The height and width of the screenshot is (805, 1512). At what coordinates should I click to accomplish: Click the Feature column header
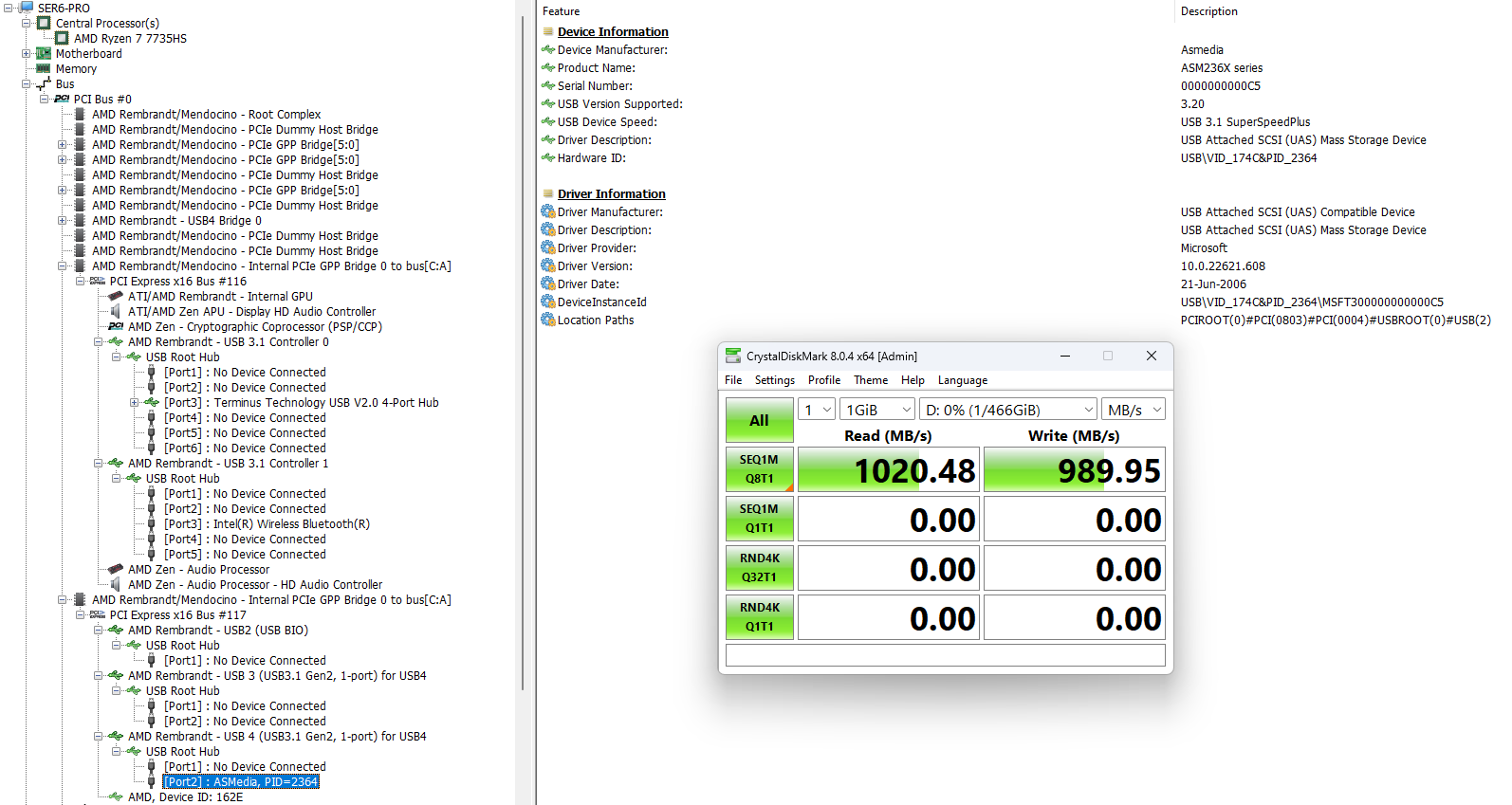point(561,11)
